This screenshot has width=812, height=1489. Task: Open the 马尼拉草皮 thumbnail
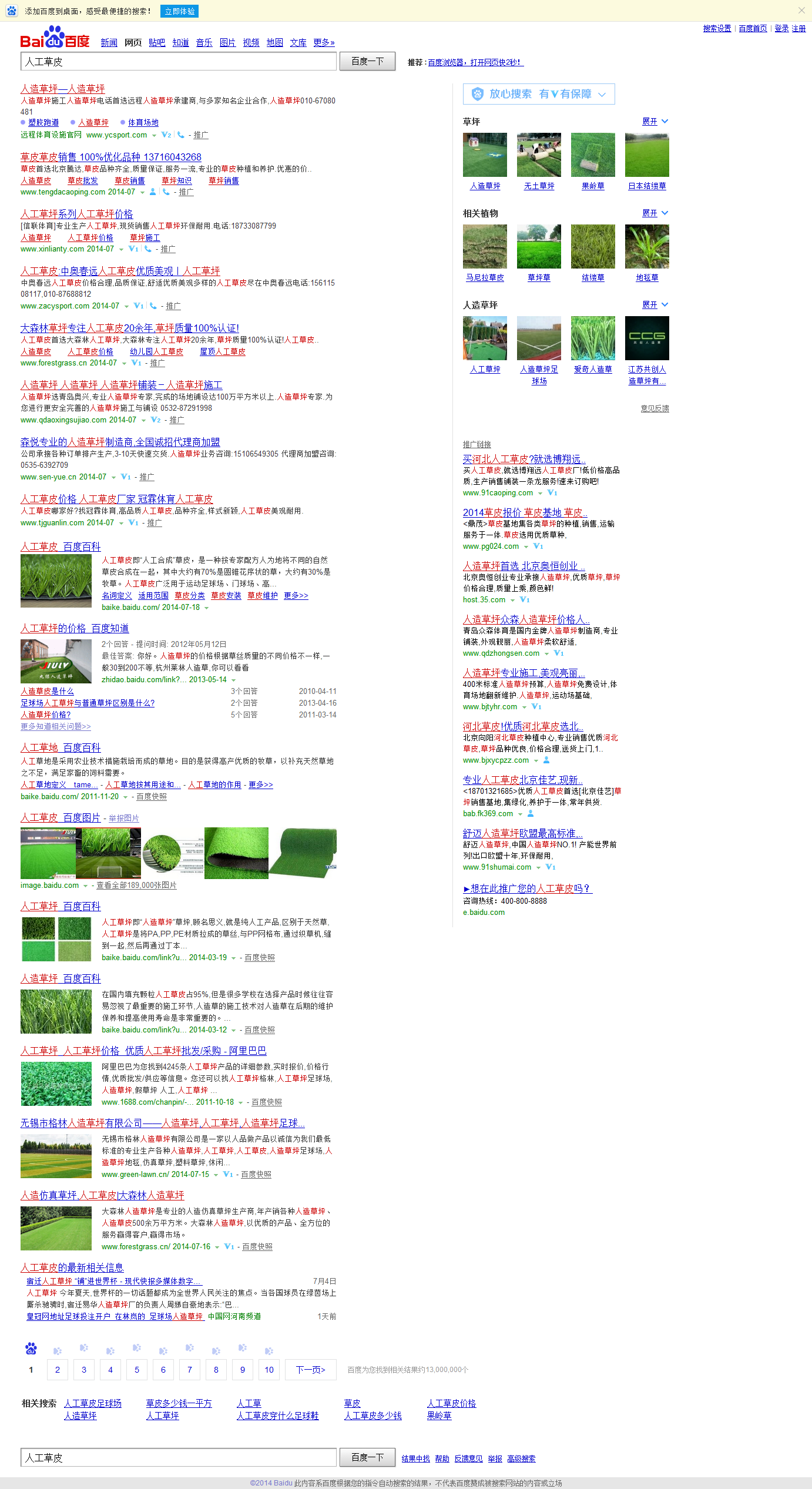pyautogui.click(x=485, y=247)
